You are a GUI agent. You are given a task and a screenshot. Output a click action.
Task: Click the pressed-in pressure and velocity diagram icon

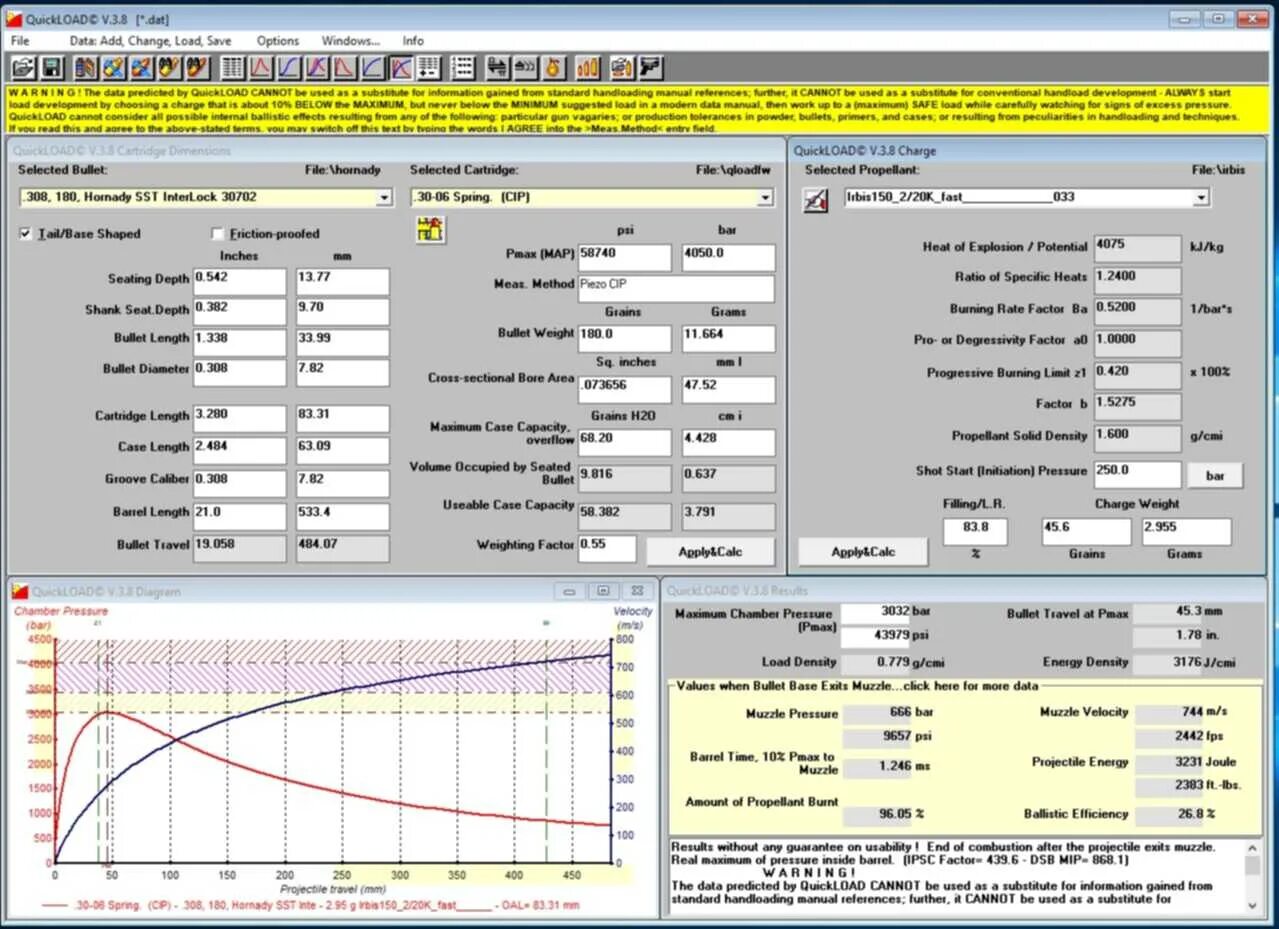[x=402, y=68]
